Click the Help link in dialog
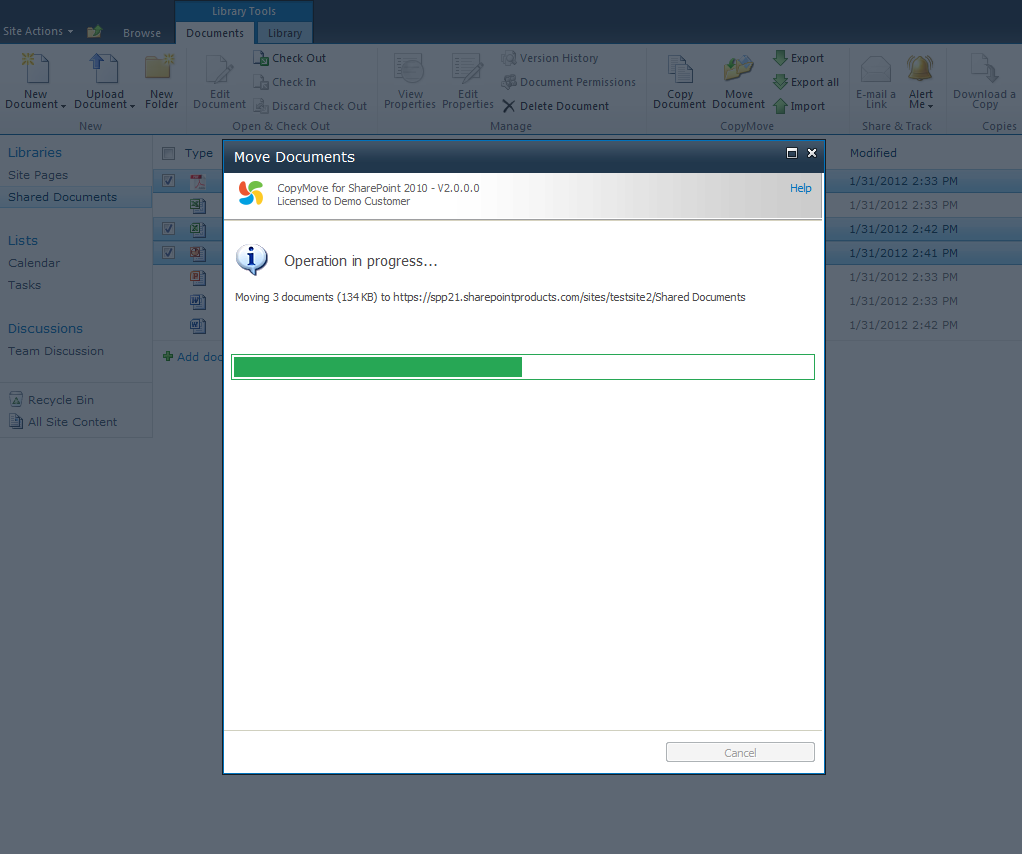The image size is (1022, 854). [x=800, y=188]
